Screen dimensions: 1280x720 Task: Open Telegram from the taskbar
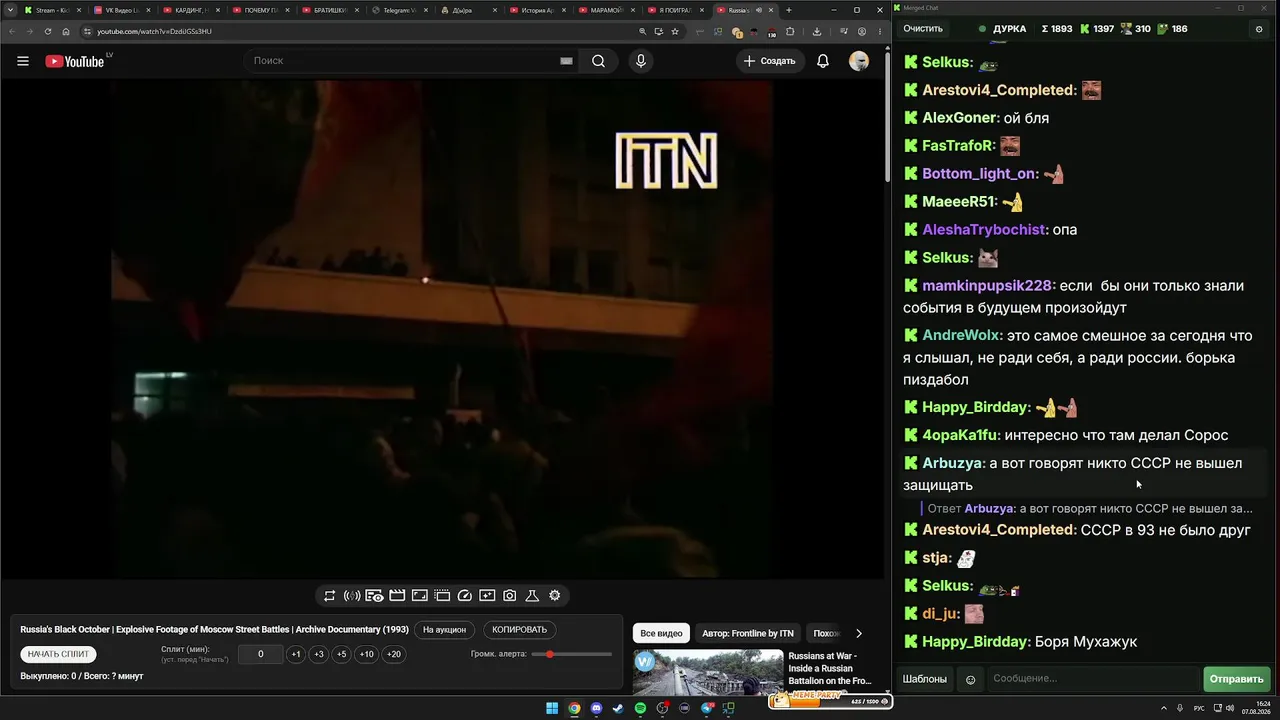tap(707, 709)
